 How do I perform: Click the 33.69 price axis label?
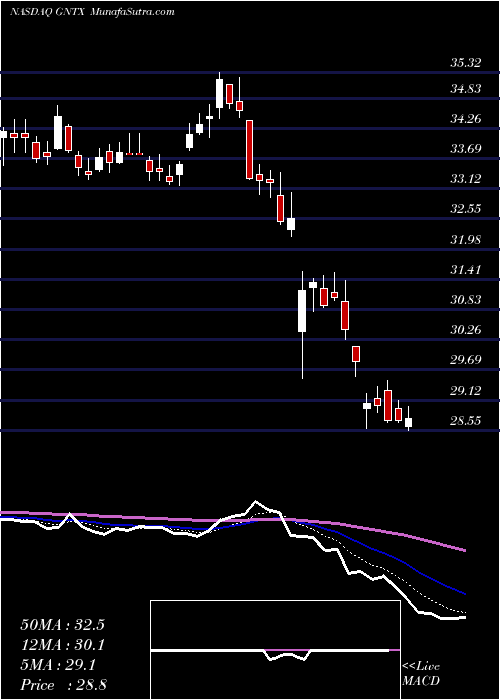[x=465, y=148]
